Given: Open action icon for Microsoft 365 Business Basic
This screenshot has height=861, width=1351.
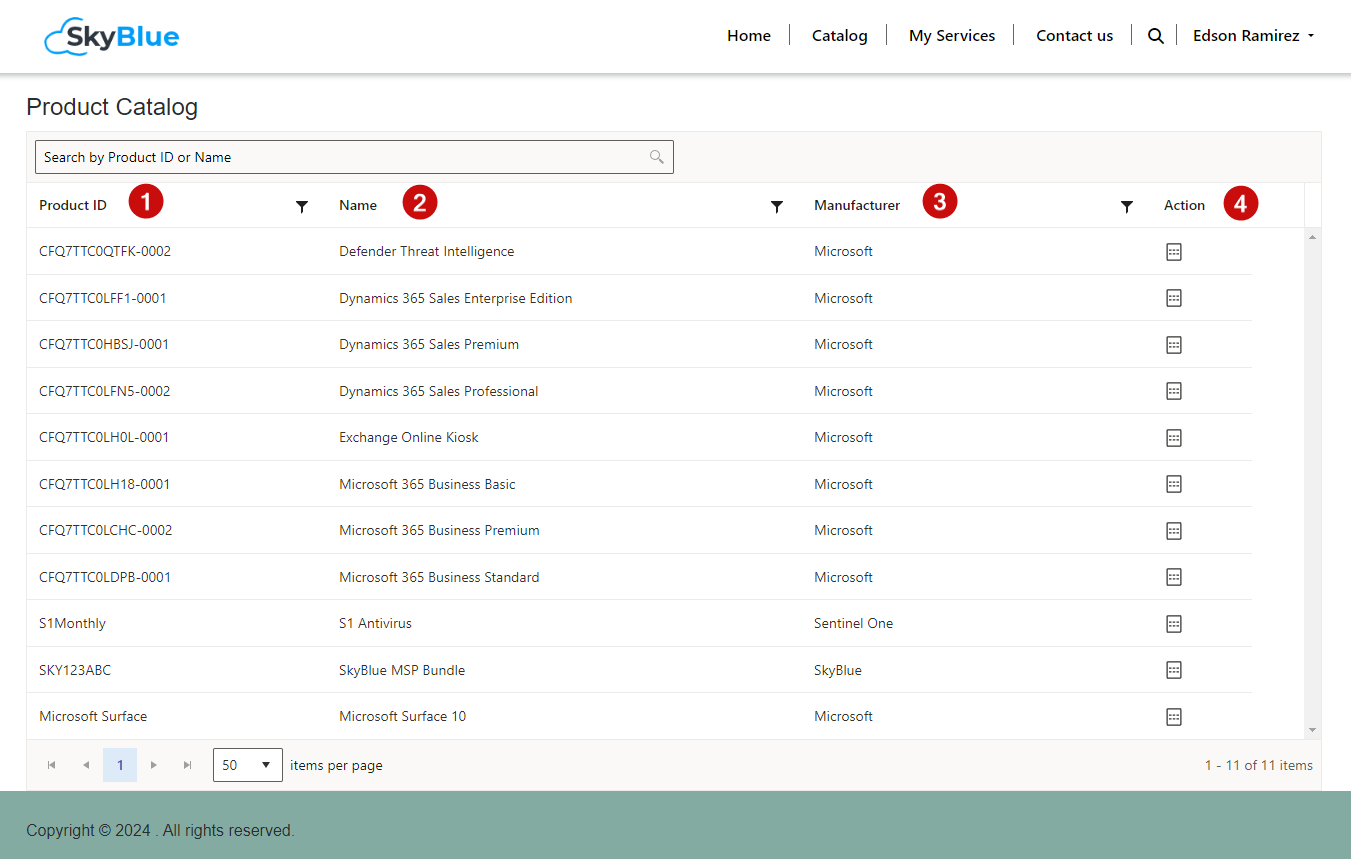Looking at the screenshot, I should 1174,484.
